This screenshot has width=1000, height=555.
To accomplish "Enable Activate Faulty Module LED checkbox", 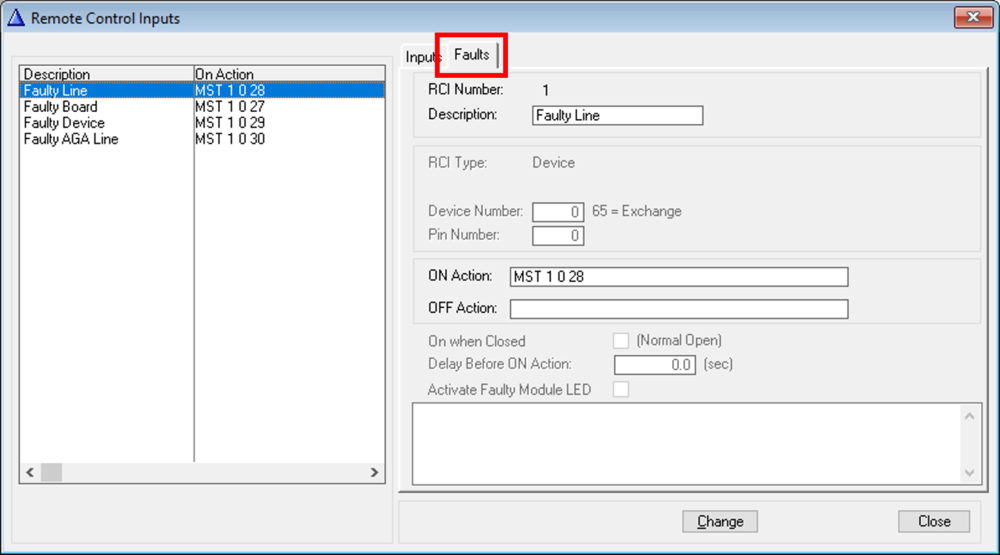I will click(x=621, y=390).
